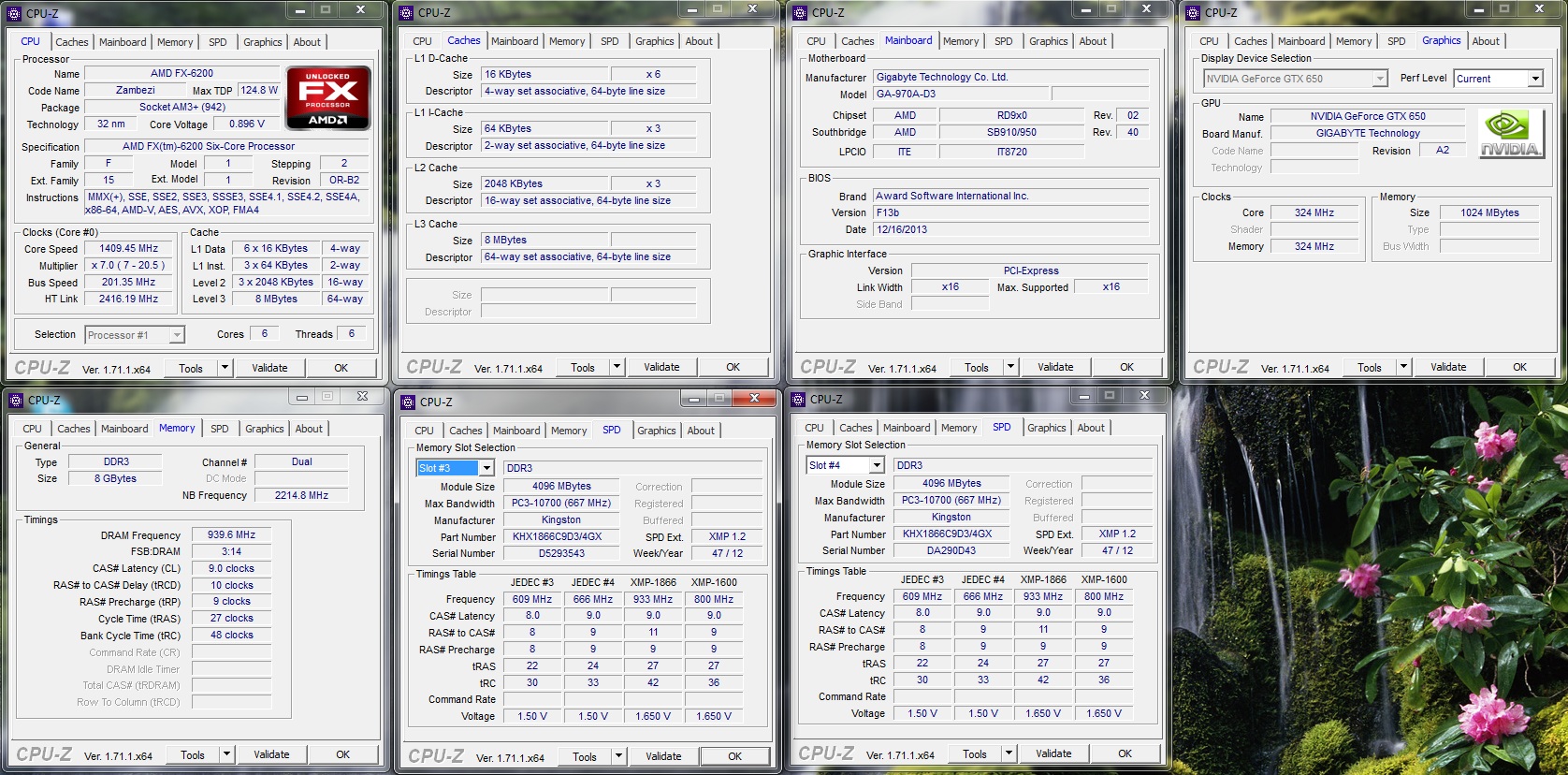This screenshot has height=775, width=1568.
Task: Switch to the Memory tab in the Slot #3 window
Action: coord(569,431)
